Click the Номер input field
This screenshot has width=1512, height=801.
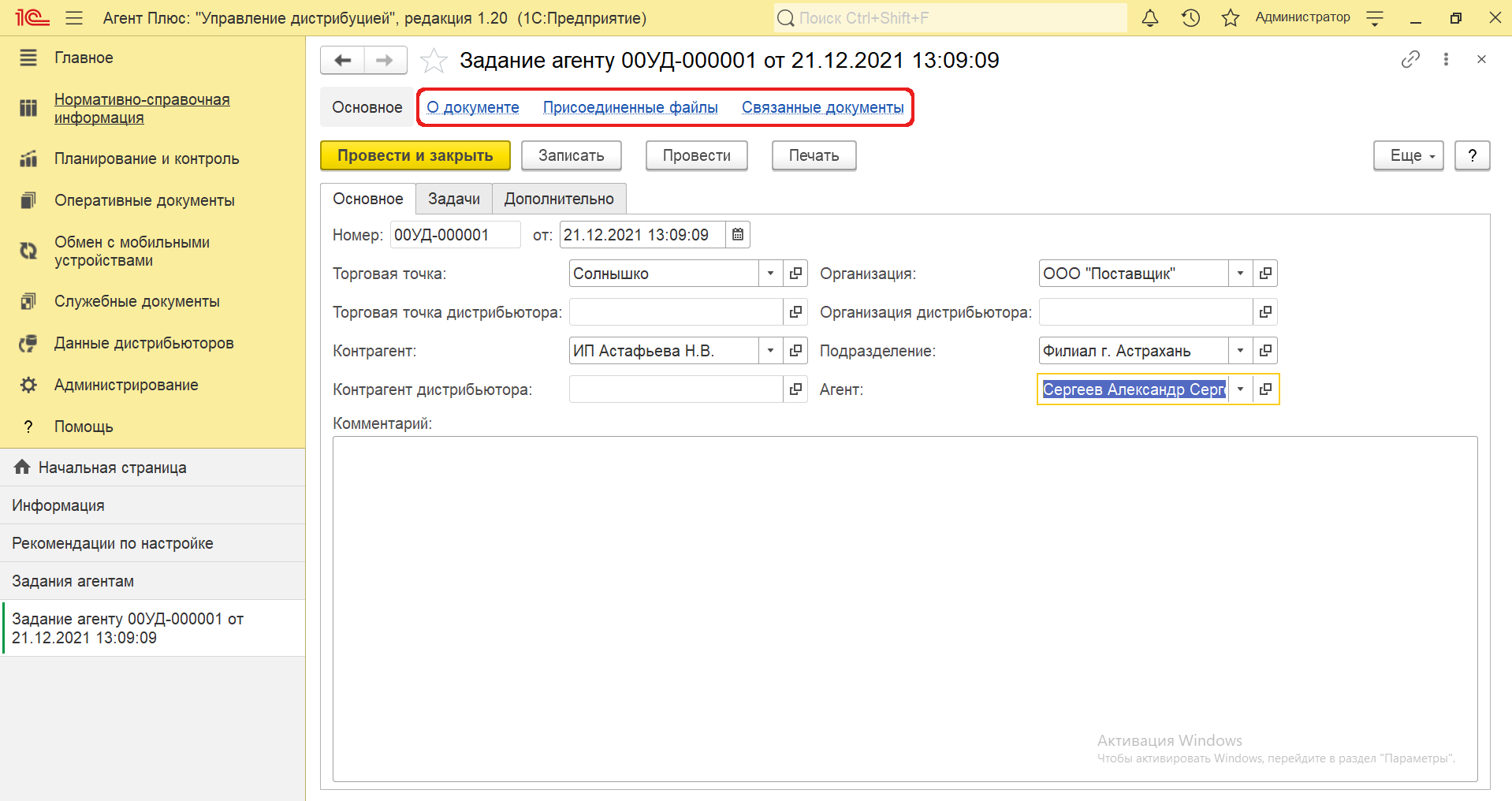(x=455, y=234)
